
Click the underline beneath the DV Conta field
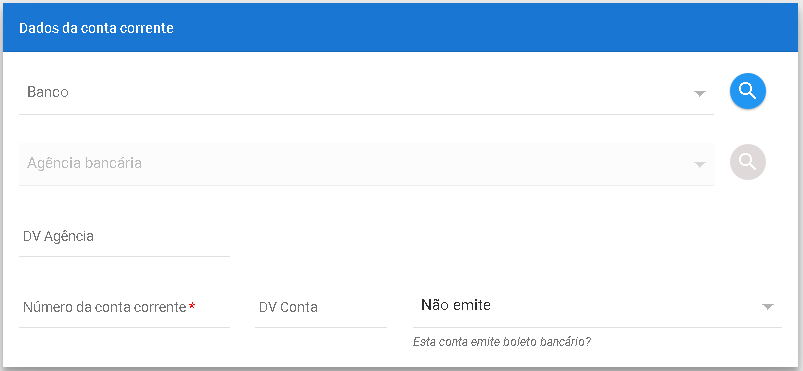321,327
